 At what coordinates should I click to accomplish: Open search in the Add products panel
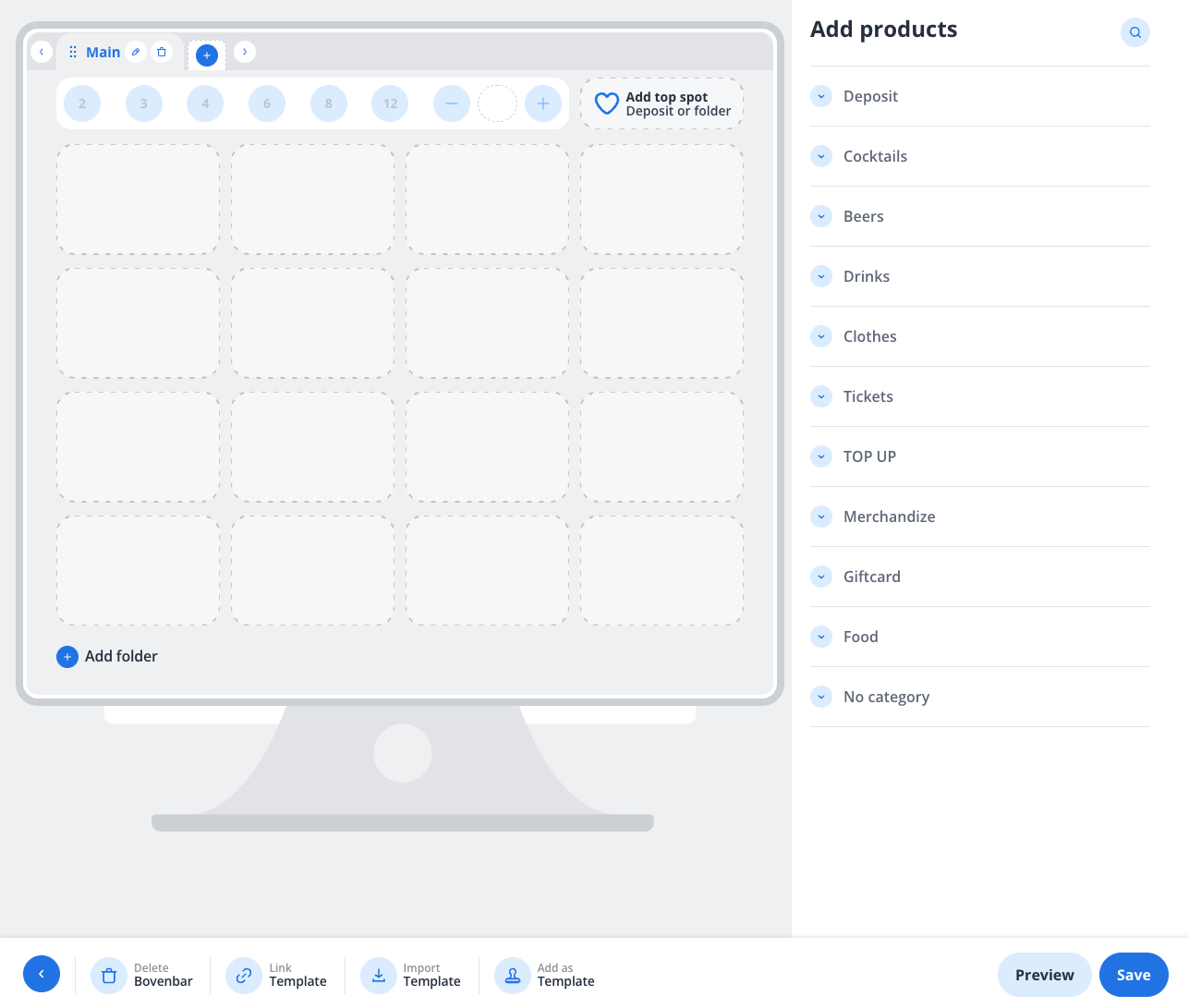click(1134, 32)
